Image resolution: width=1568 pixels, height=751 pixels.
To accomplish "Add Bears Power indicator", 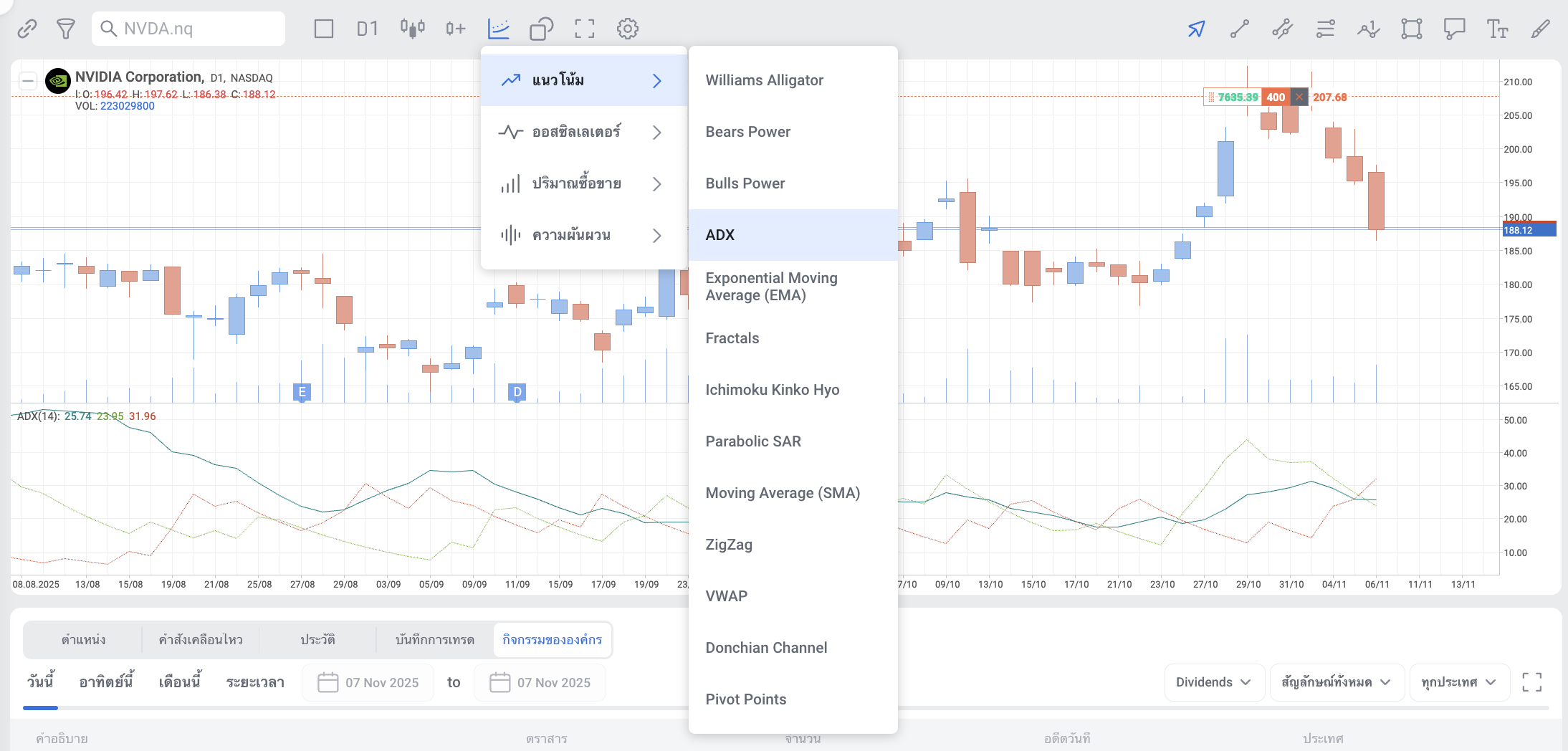I will pyautogui.click(x=793, y=132).
